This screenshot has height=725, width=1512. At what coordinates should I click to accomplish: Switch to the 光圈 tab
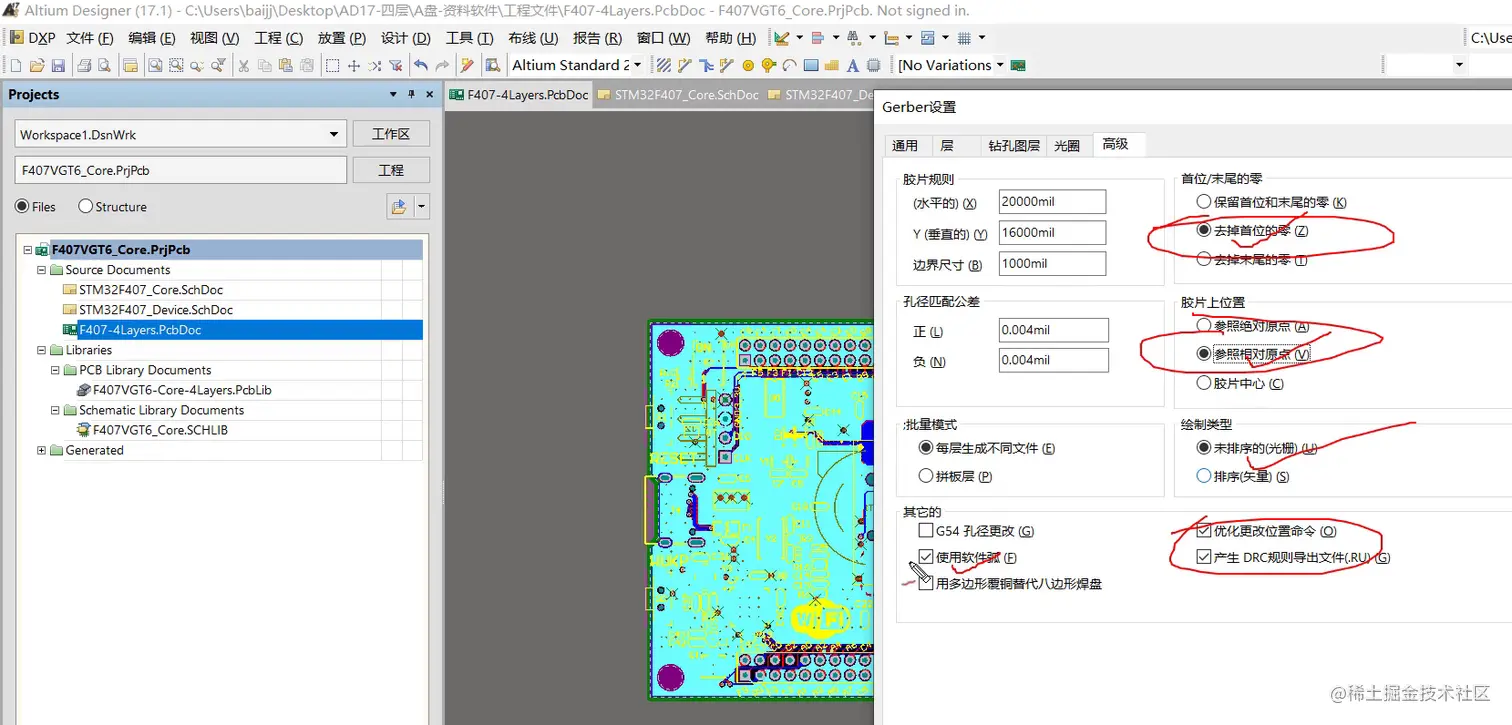tap(1067, 145)
